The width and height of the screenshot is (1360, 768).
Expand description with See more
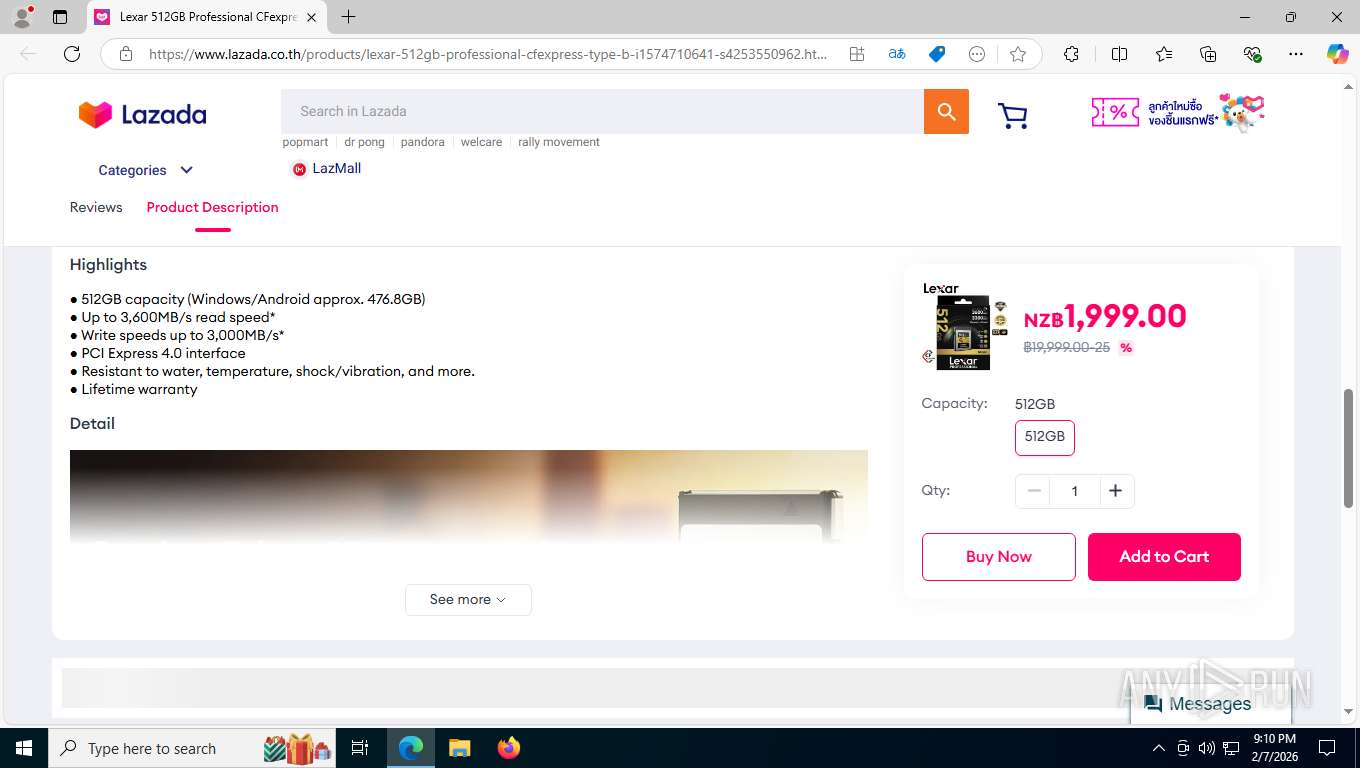click(468, 600)
